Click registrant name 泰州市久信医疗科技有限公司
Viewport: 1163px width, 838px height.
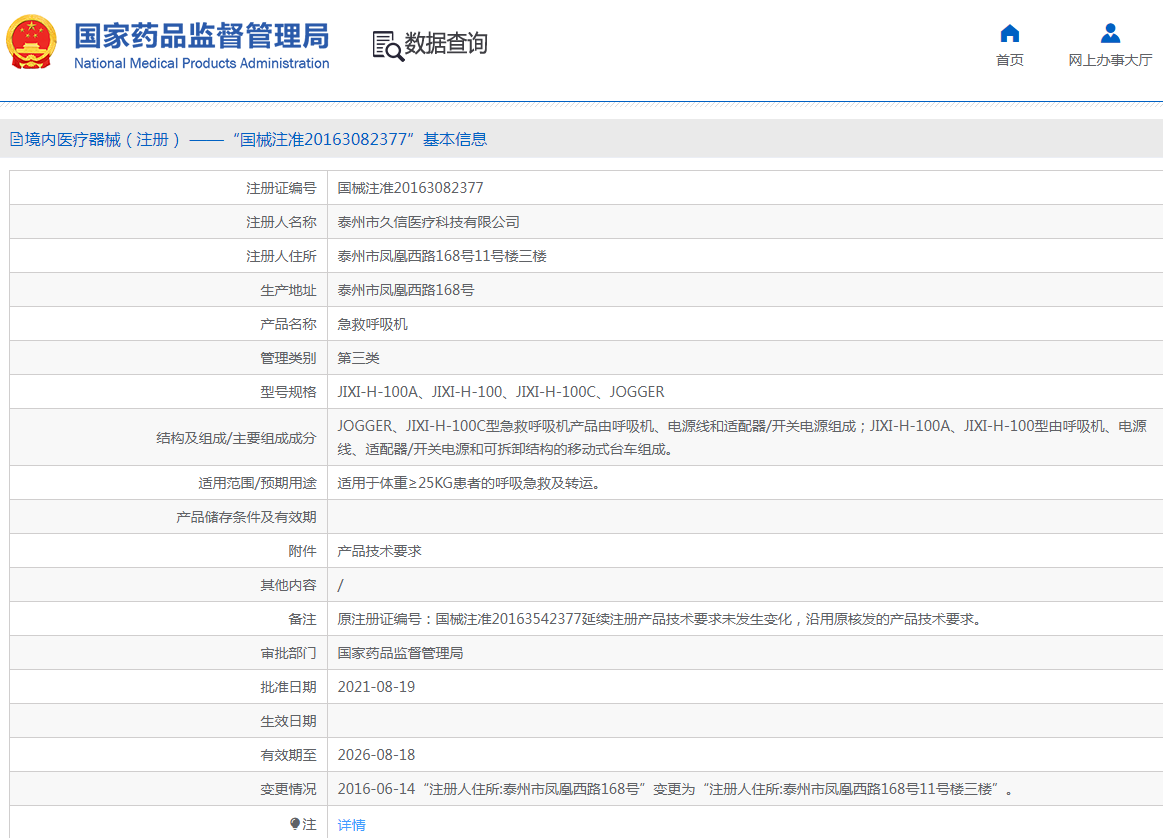428,222
